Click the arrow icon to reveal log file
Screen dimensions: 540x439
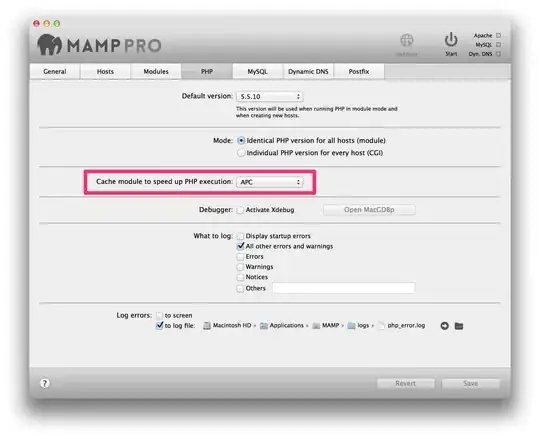(x=444, y=326)
